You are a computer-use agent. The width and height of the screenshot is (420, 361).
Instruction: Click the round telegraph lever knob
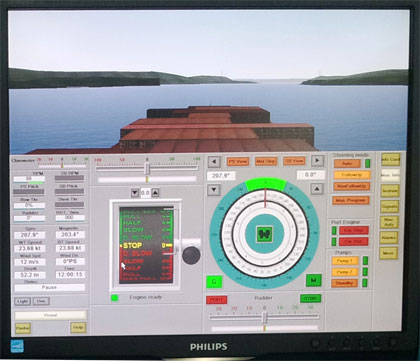point(191,255)
